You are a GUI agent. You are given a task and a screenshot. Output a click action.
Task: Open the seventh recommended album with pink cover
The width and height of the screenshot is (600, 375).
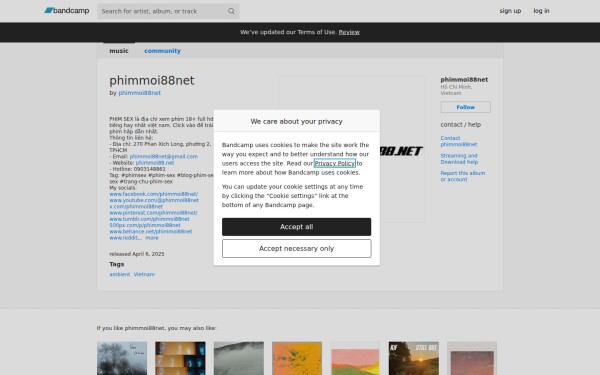[x=472, y=358]
